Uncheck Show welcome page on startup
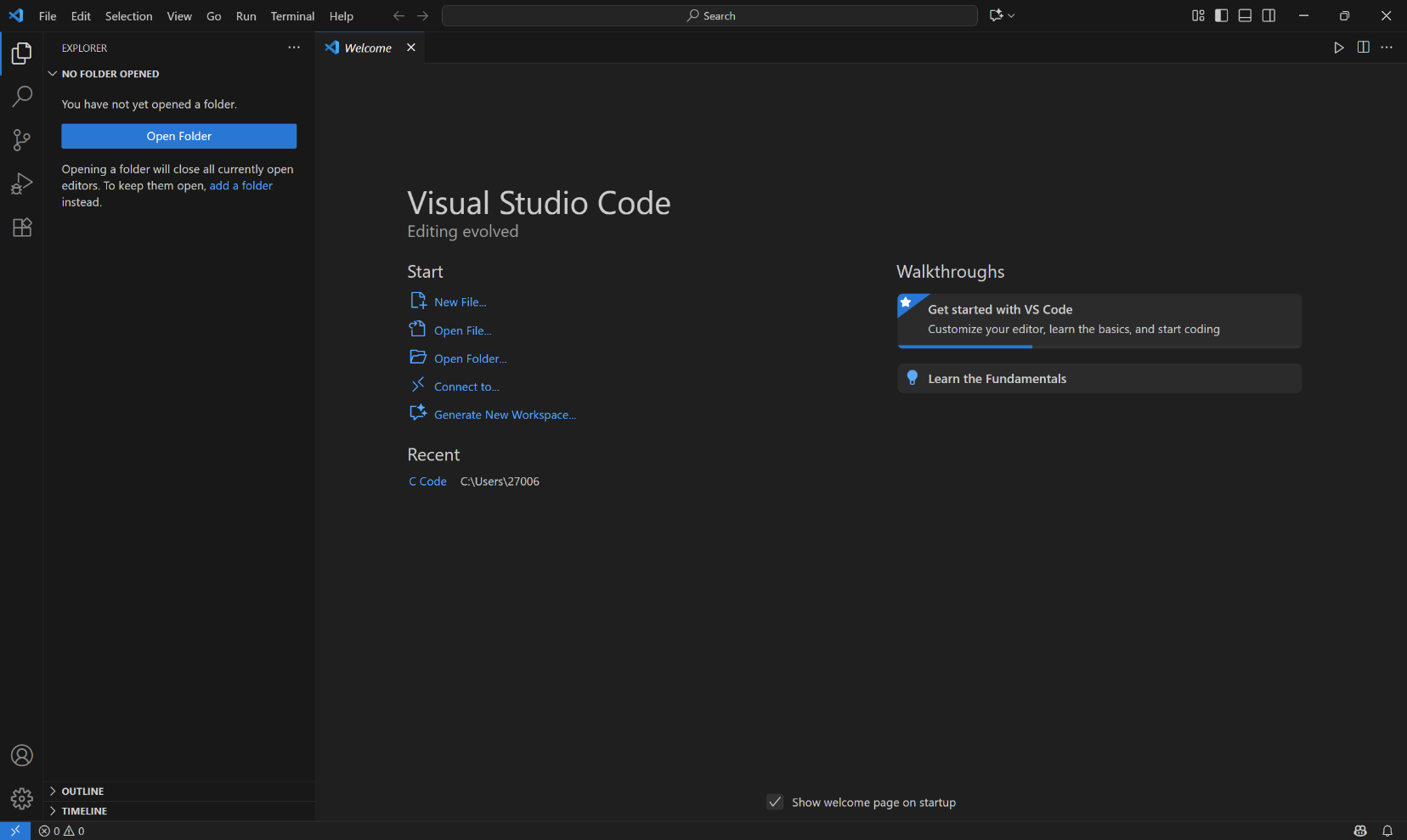 point(775,802)
